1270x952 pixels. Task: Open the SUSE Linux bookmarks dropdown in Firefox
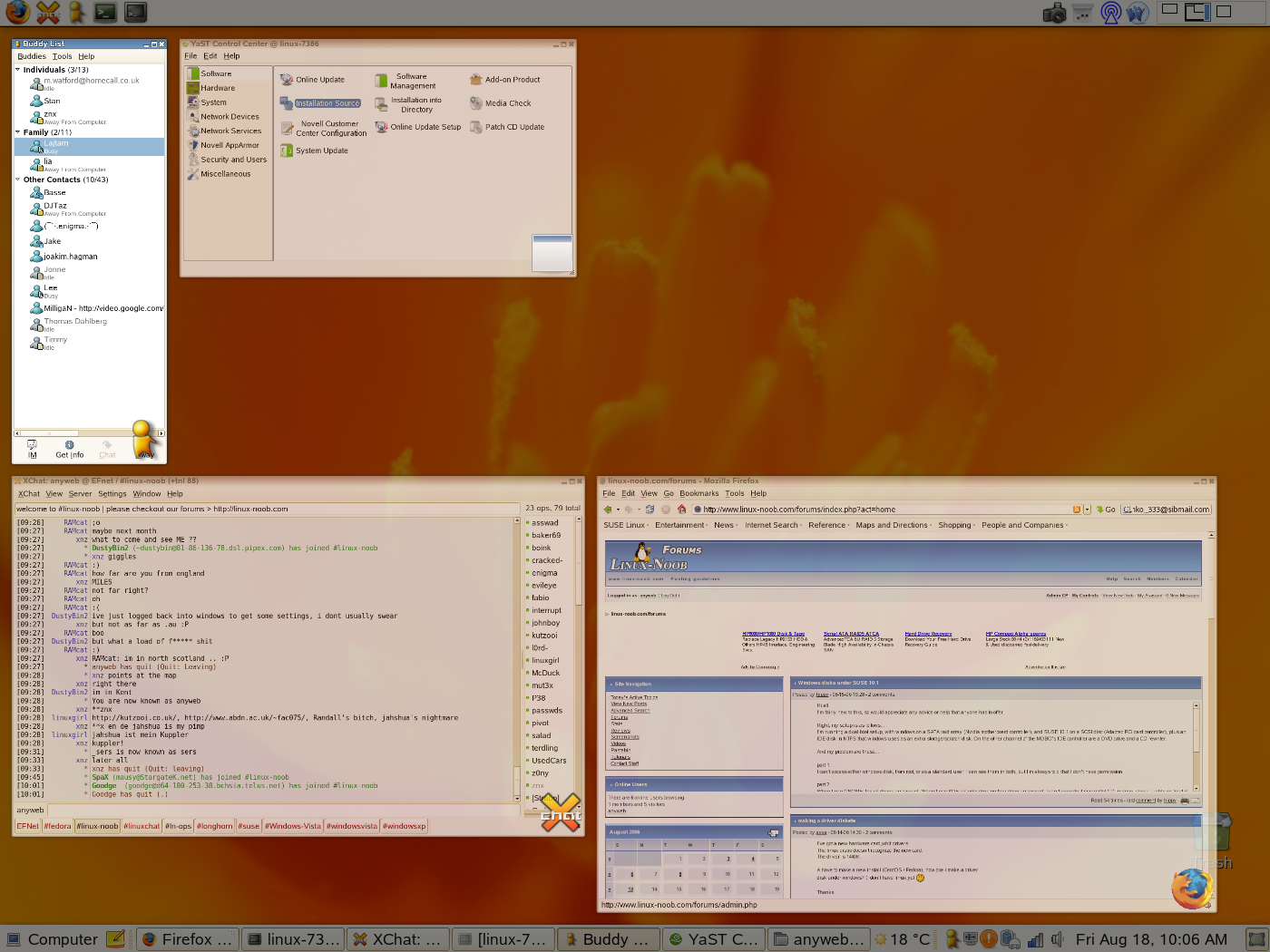627,525
